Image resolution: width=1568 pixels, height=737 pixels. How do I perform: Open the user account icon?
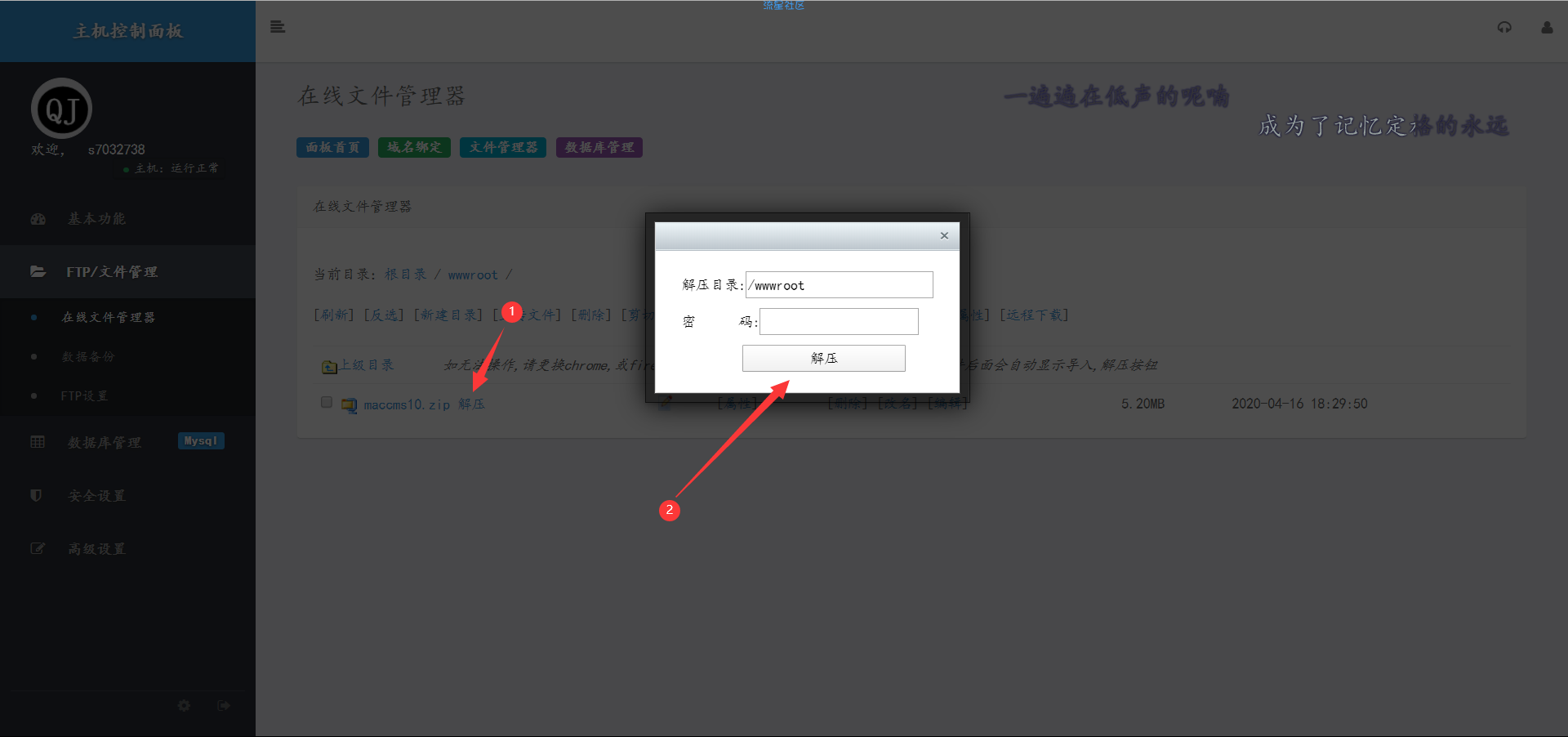[1547, 27]
